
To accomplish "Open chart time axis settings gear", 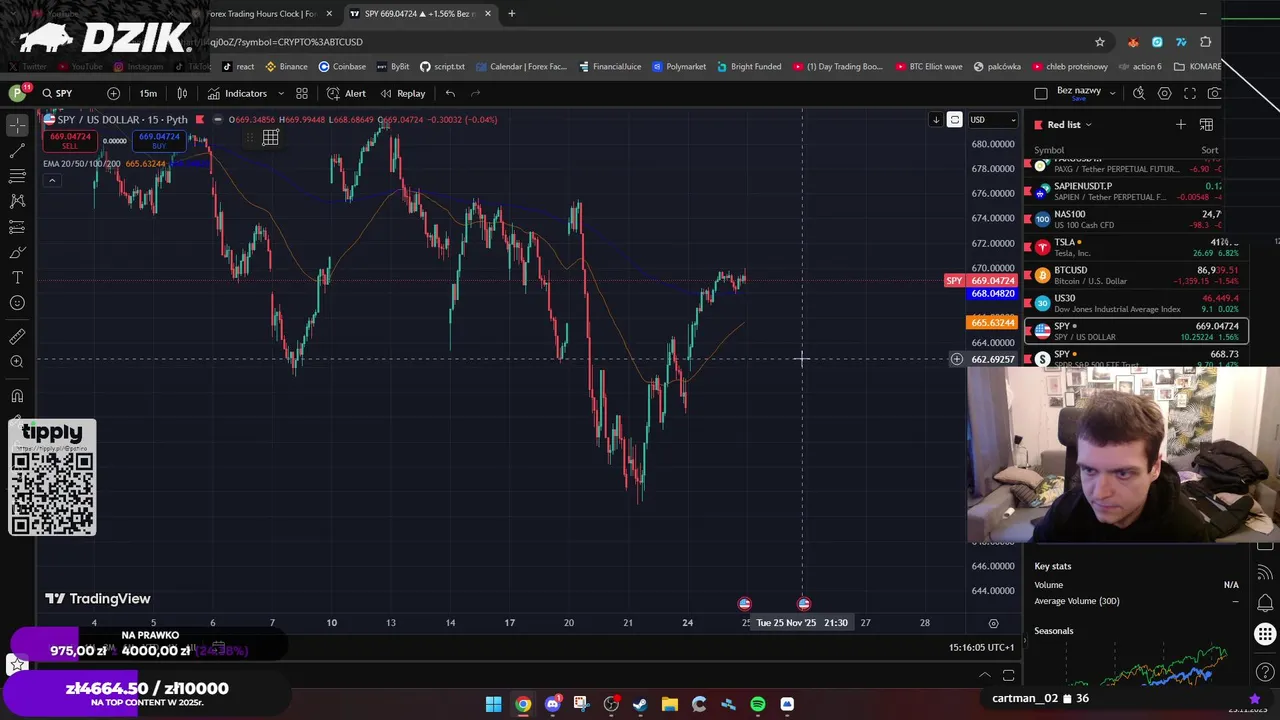I will (993, 623).
